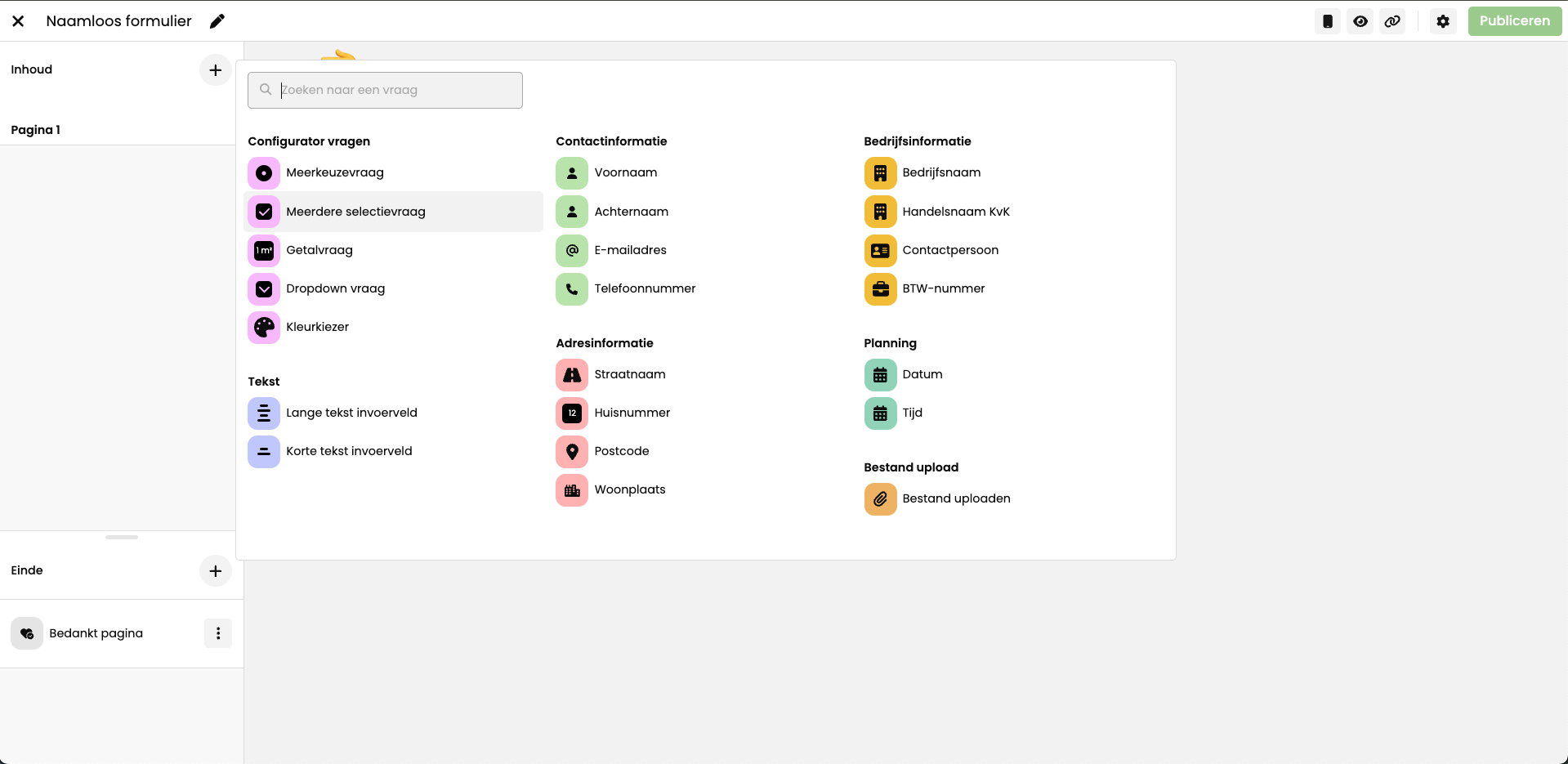
Task: Choose Datum from Planning section
Action: [x=922, y=374]
